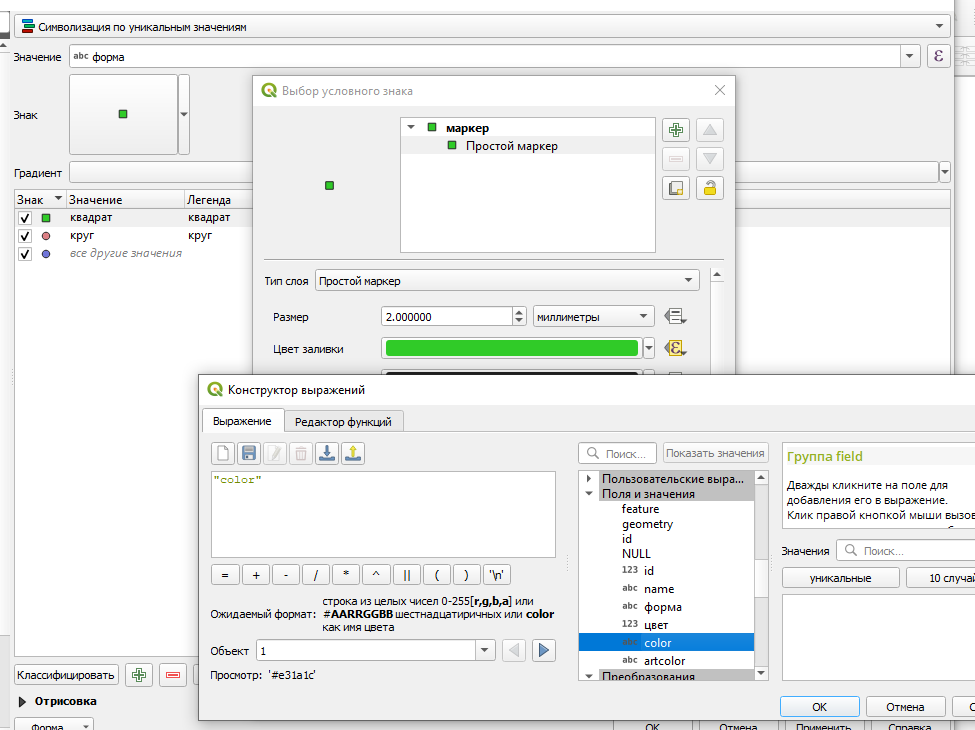Click the add symbol layer plus icon
975x730 pixels.
click(x=676, y=130)
